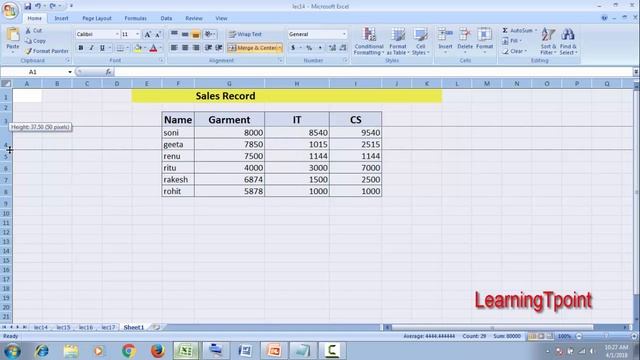Open Sort & Filter menu
This screenshot has height=360, width=640.
pyautogui.click(x=548, y=41)
